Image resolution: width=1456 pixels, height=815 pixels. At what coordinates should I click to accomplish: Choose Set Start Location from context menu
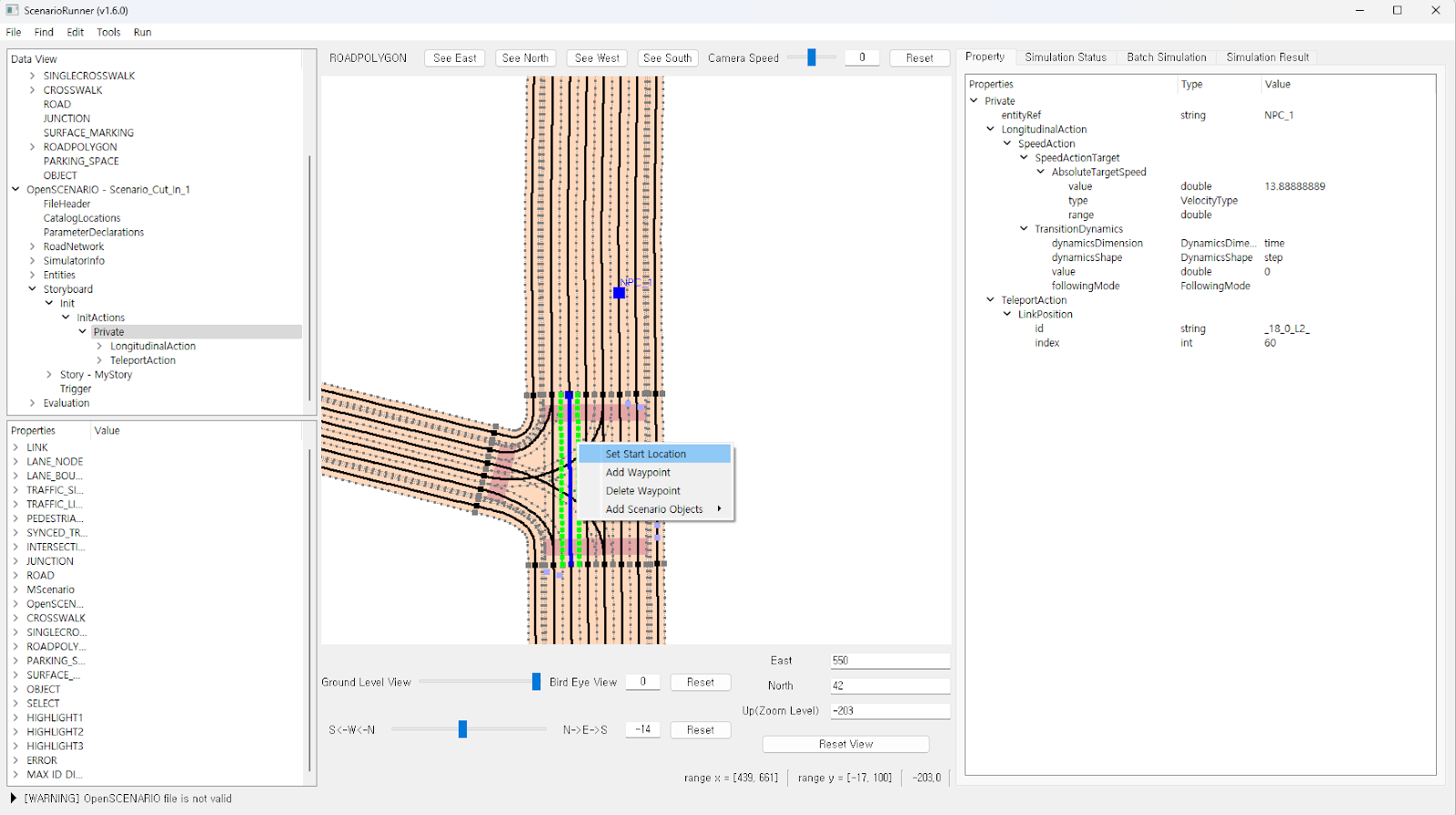[x=646, y=454]
